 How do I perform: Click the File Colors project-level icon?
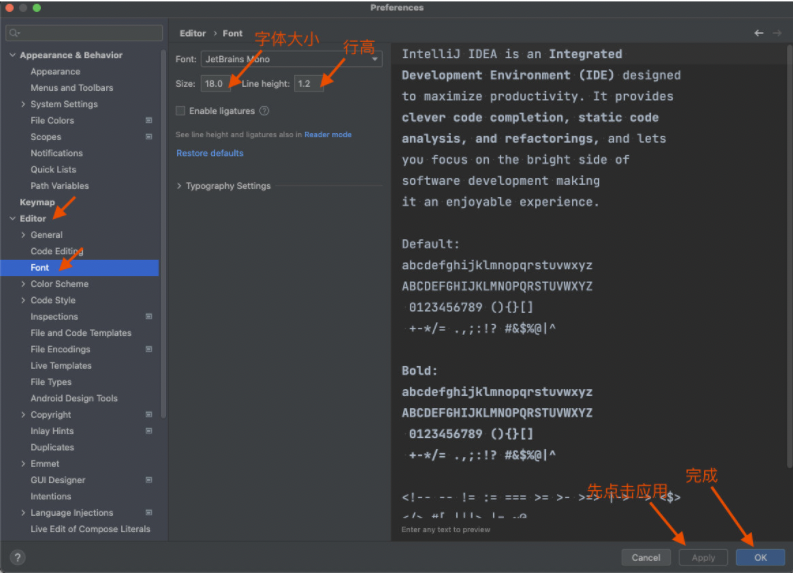149,120
